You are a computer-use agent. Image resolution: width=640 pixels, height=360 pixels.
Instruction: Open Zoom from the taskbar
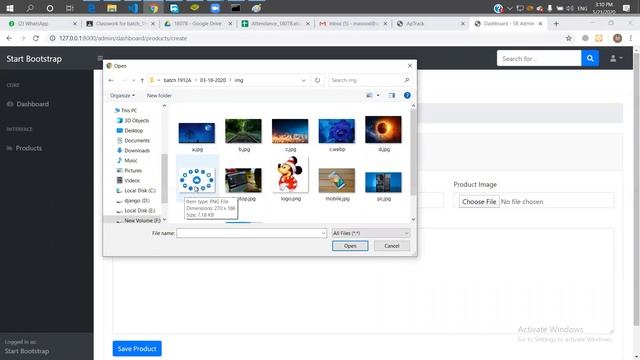[215, 8]
